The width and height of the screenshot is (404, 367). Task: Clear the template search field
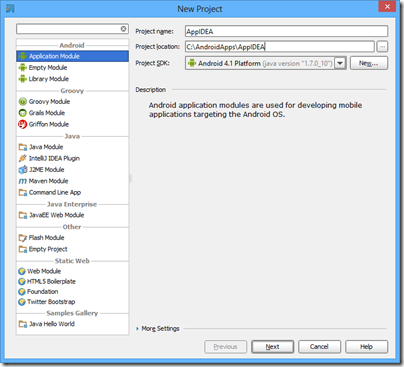pos(123,29)
